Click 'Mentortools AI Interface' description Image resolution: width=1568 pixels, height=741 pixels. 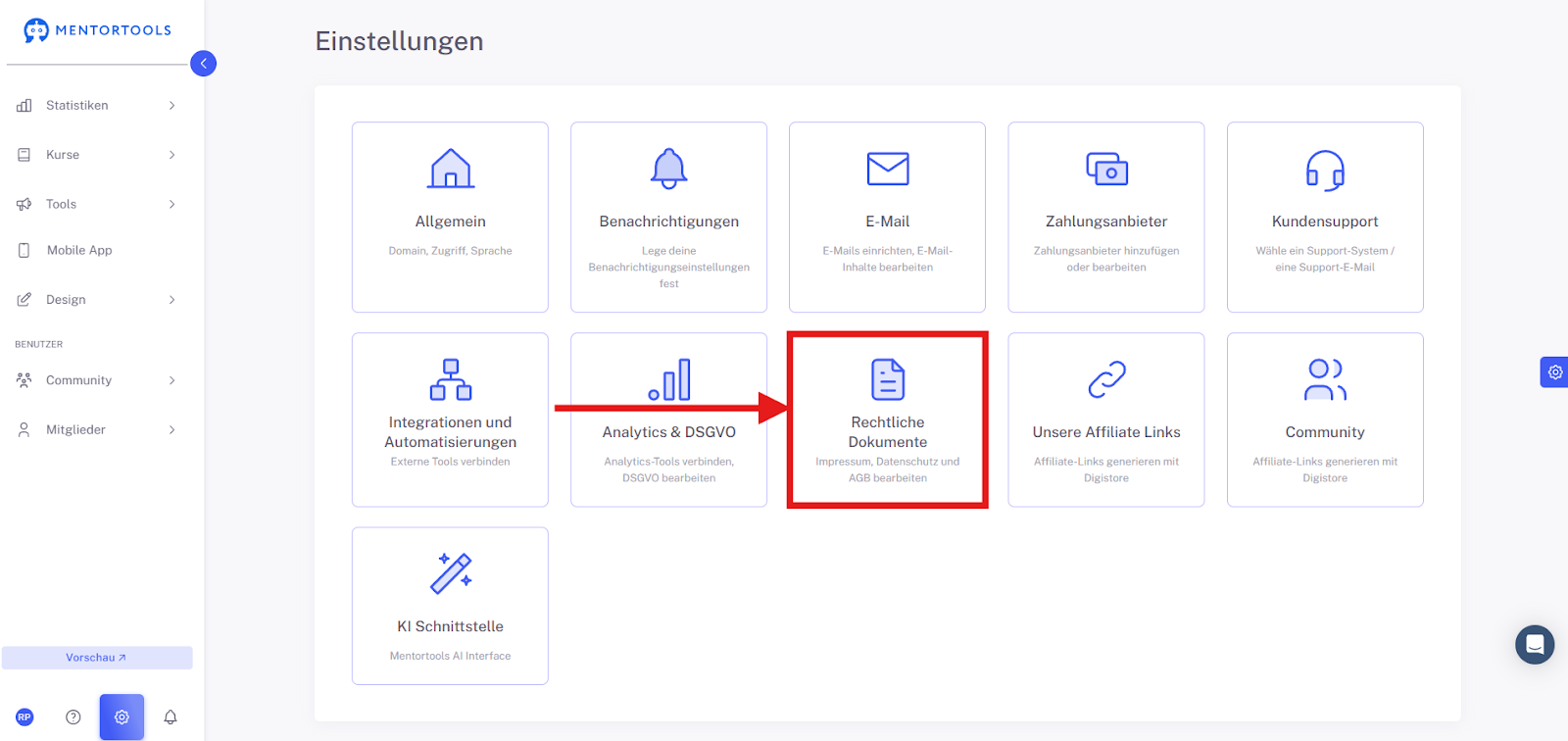pyautogui.click(x=451, y=656)
